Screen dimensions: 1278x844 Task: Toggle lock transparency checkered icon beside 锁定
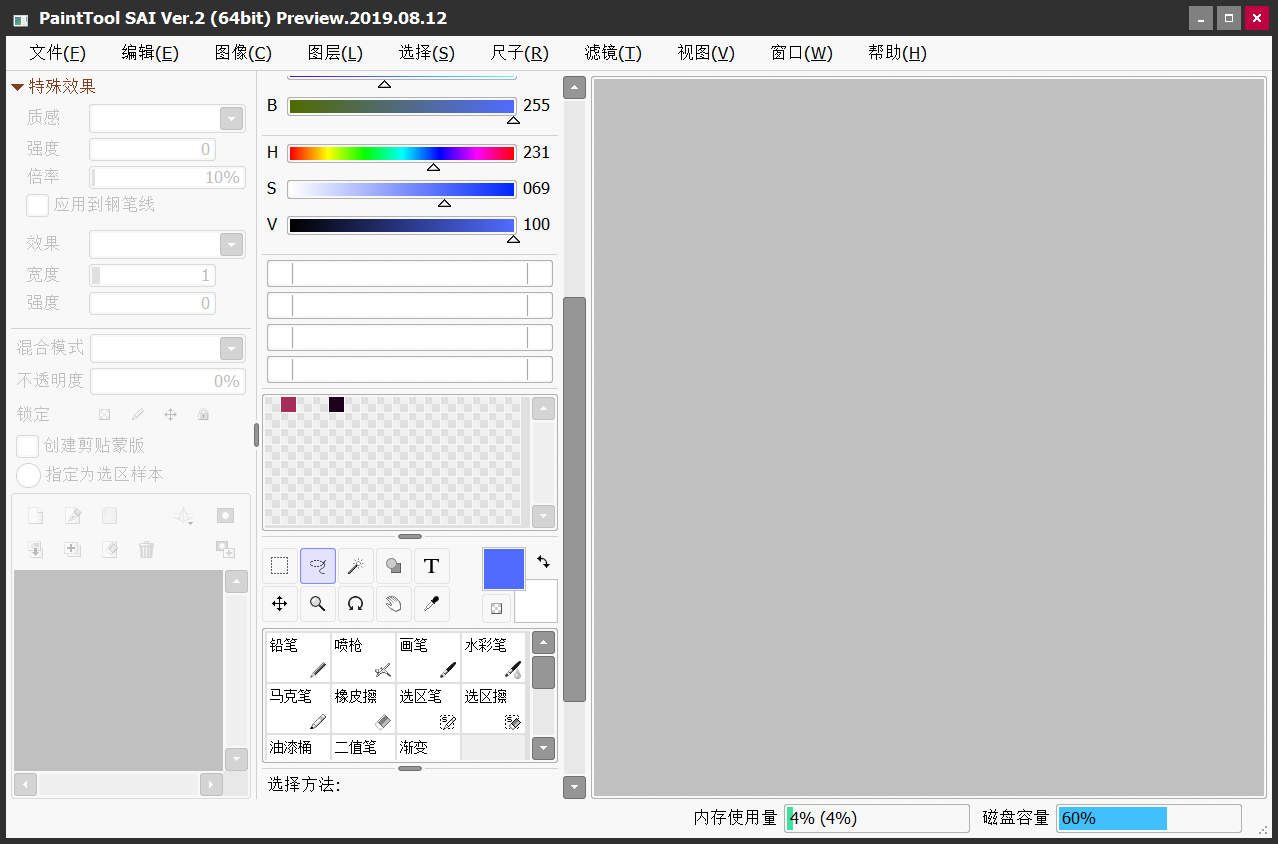pos(104,414)
